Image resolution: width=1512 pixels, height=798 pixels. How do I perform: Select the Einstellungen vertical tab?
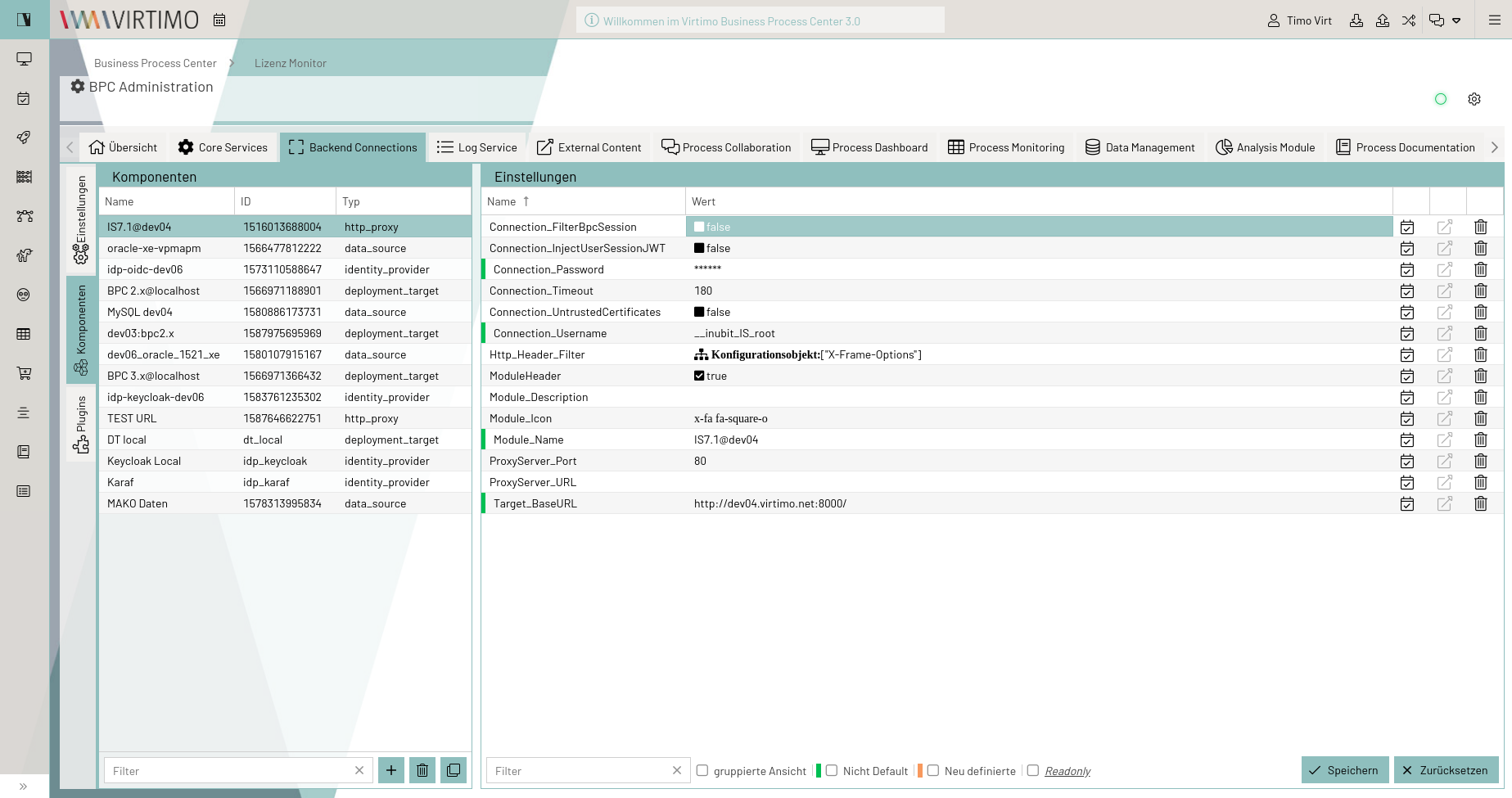click(81, 219)
